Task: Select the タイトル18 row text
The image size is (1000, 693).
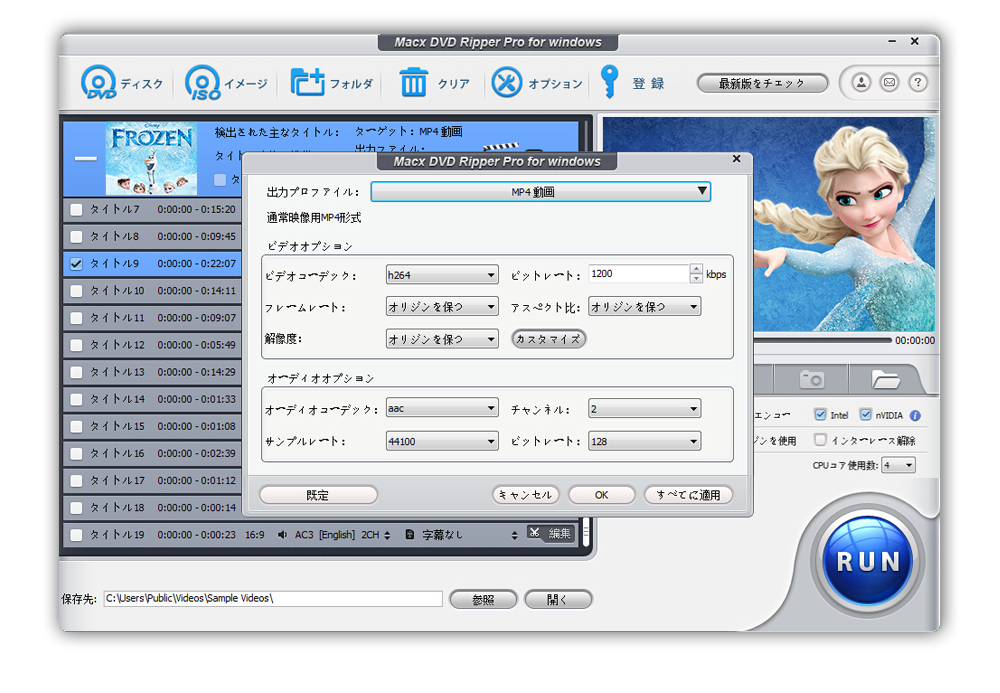Action: 118,508
